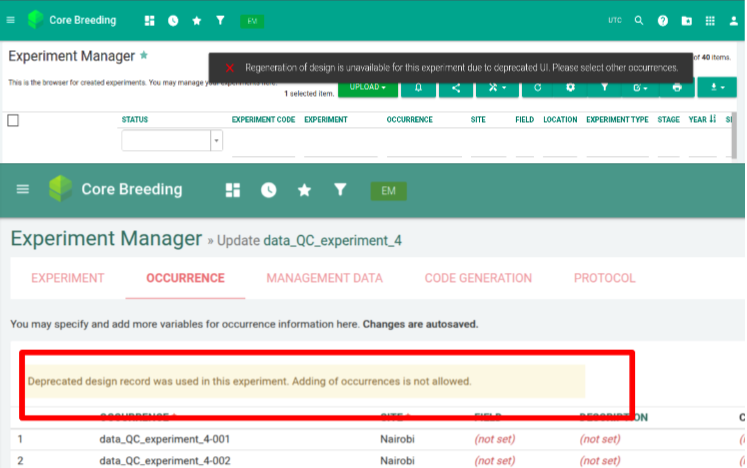Click the help question mark icon
This screenshot has height=468, width=747.
coord(663,20)
